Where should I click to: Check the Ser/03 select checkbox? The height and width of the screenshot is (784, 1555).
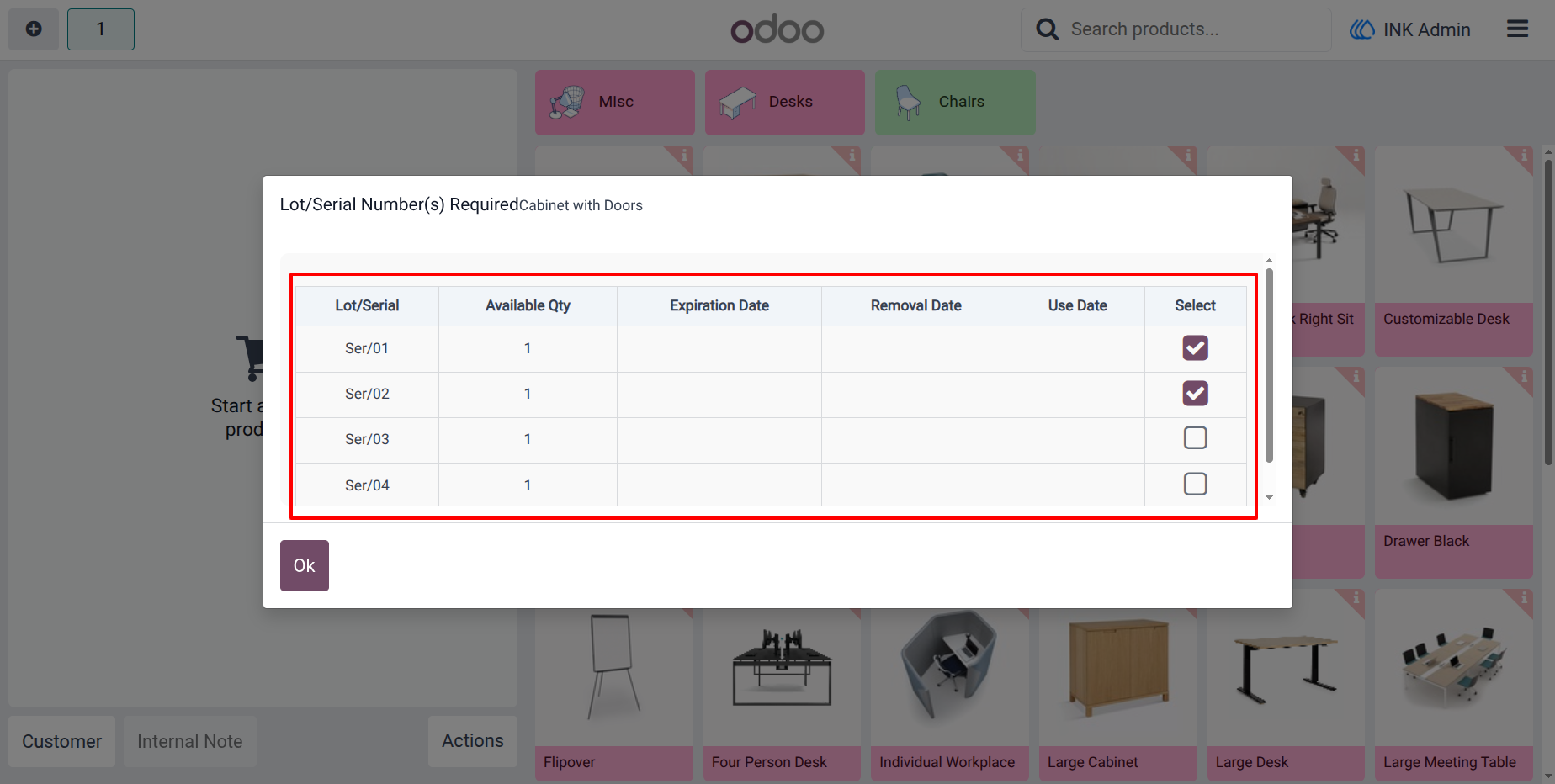click(x=1195, y=438)
